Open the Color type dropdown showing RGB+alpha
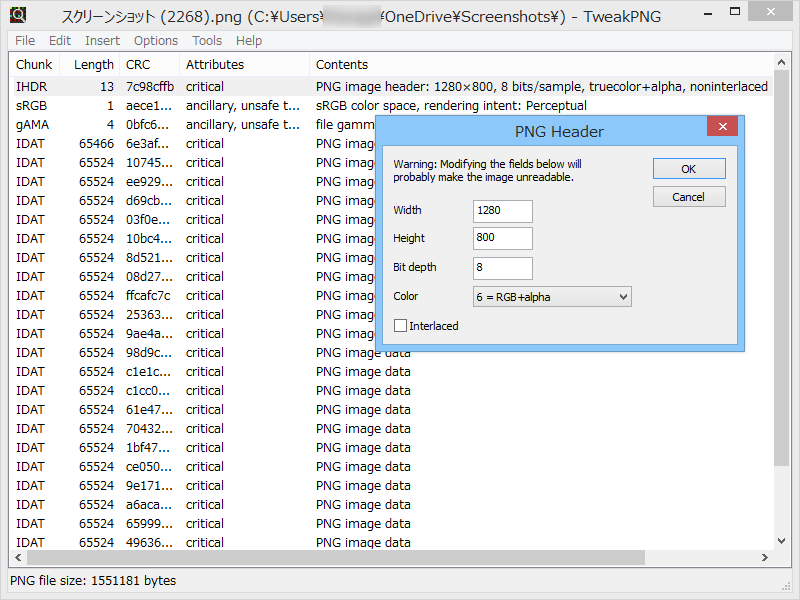This screenshot has width=800, height=600. tap(552, 296)
